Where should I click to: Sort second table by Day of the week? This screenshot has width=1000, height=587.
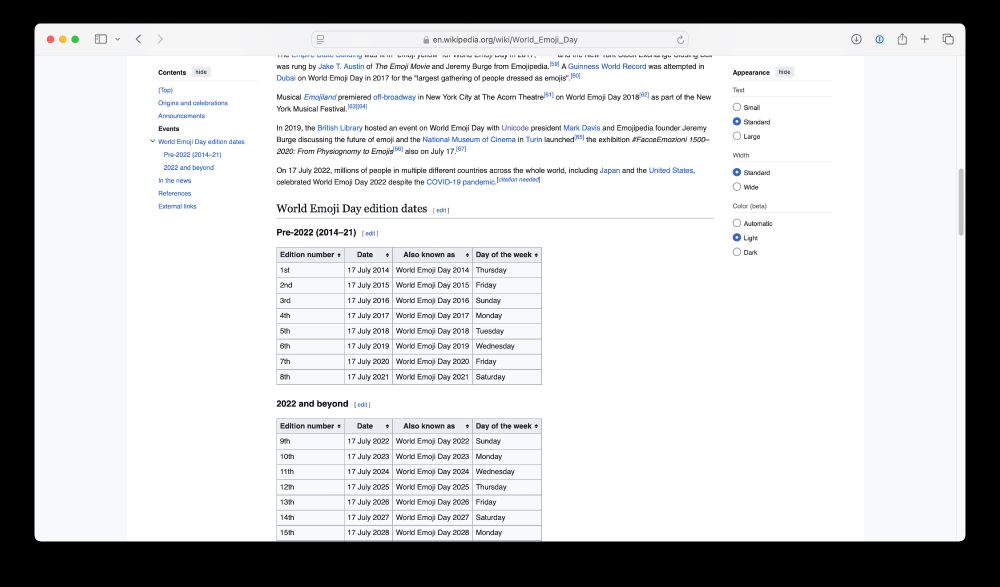click(507, 426)
